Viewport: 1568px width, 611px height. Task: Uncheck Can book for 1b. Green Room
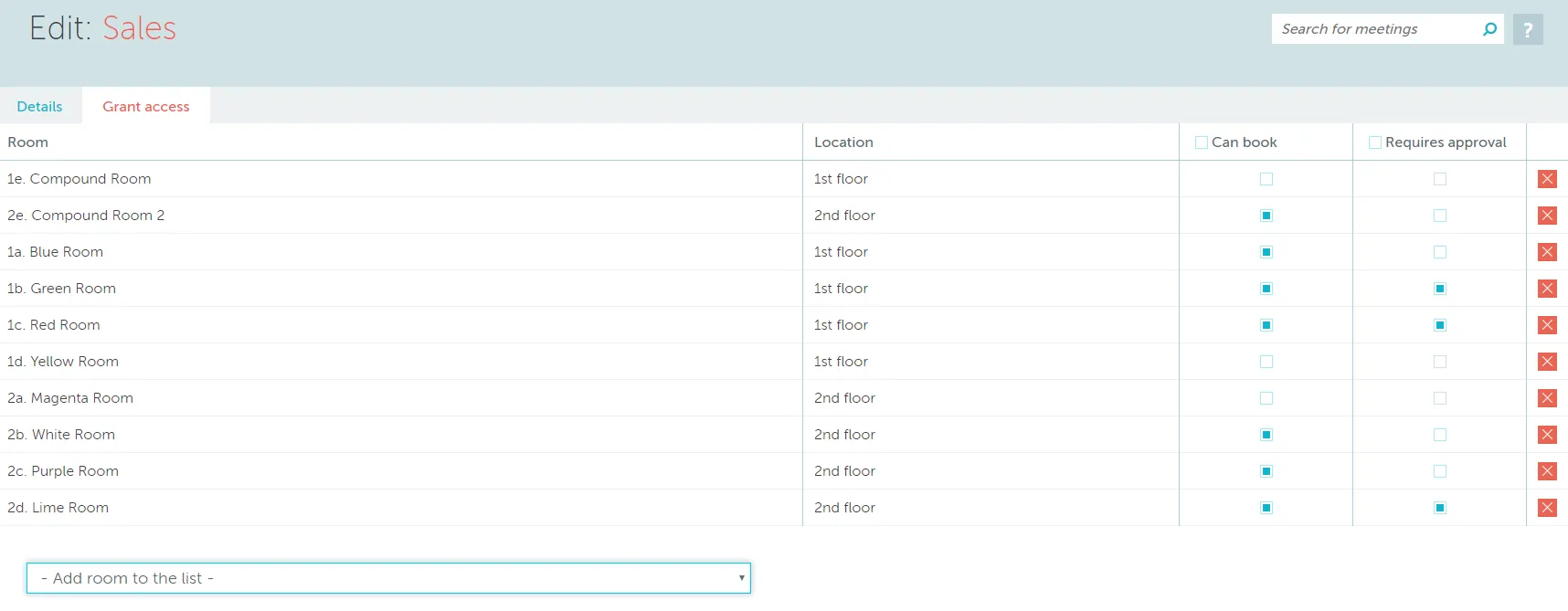click(1266, 289)
